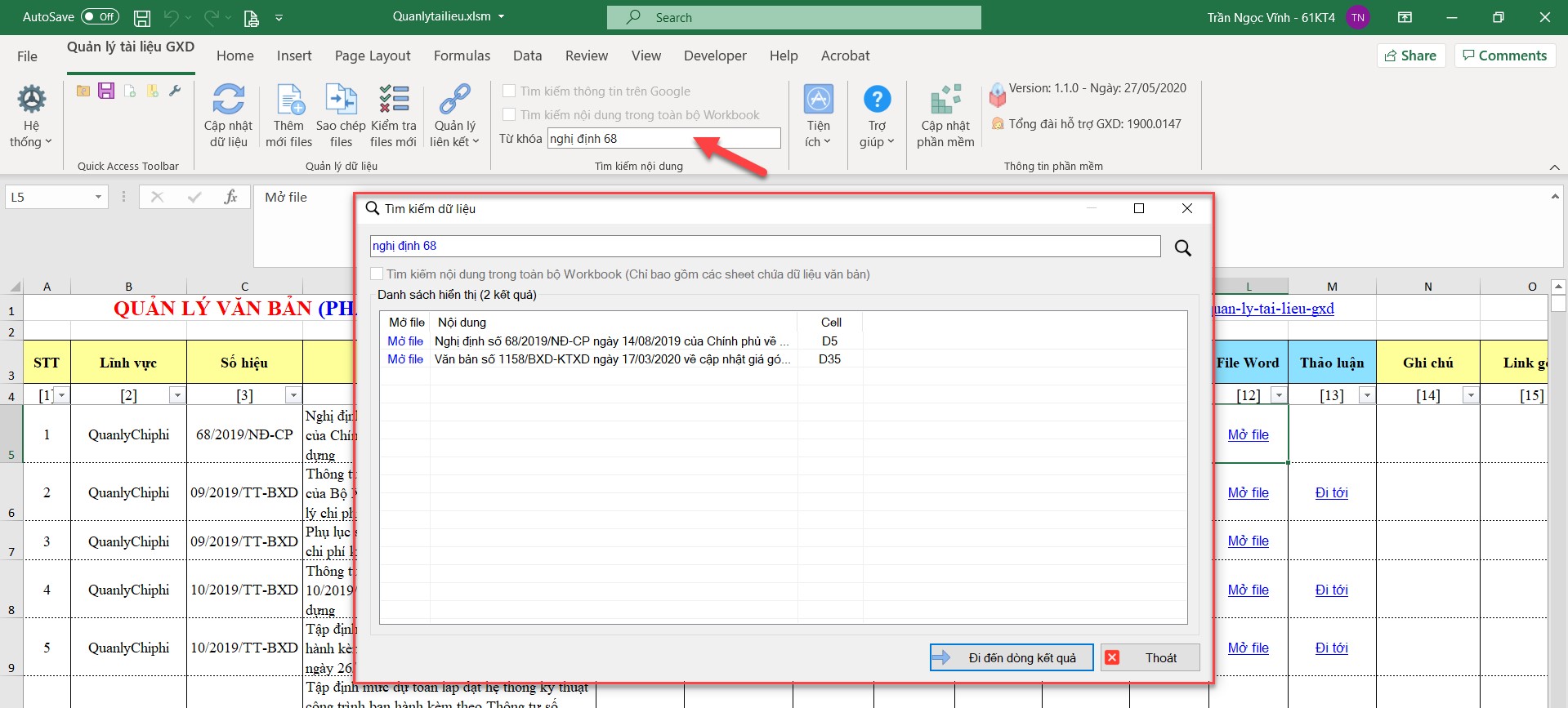The height and width of the screenshot is (708, 1568).
Task: Click the magnifier search icon in dialog
Action: pos(1182,248)
